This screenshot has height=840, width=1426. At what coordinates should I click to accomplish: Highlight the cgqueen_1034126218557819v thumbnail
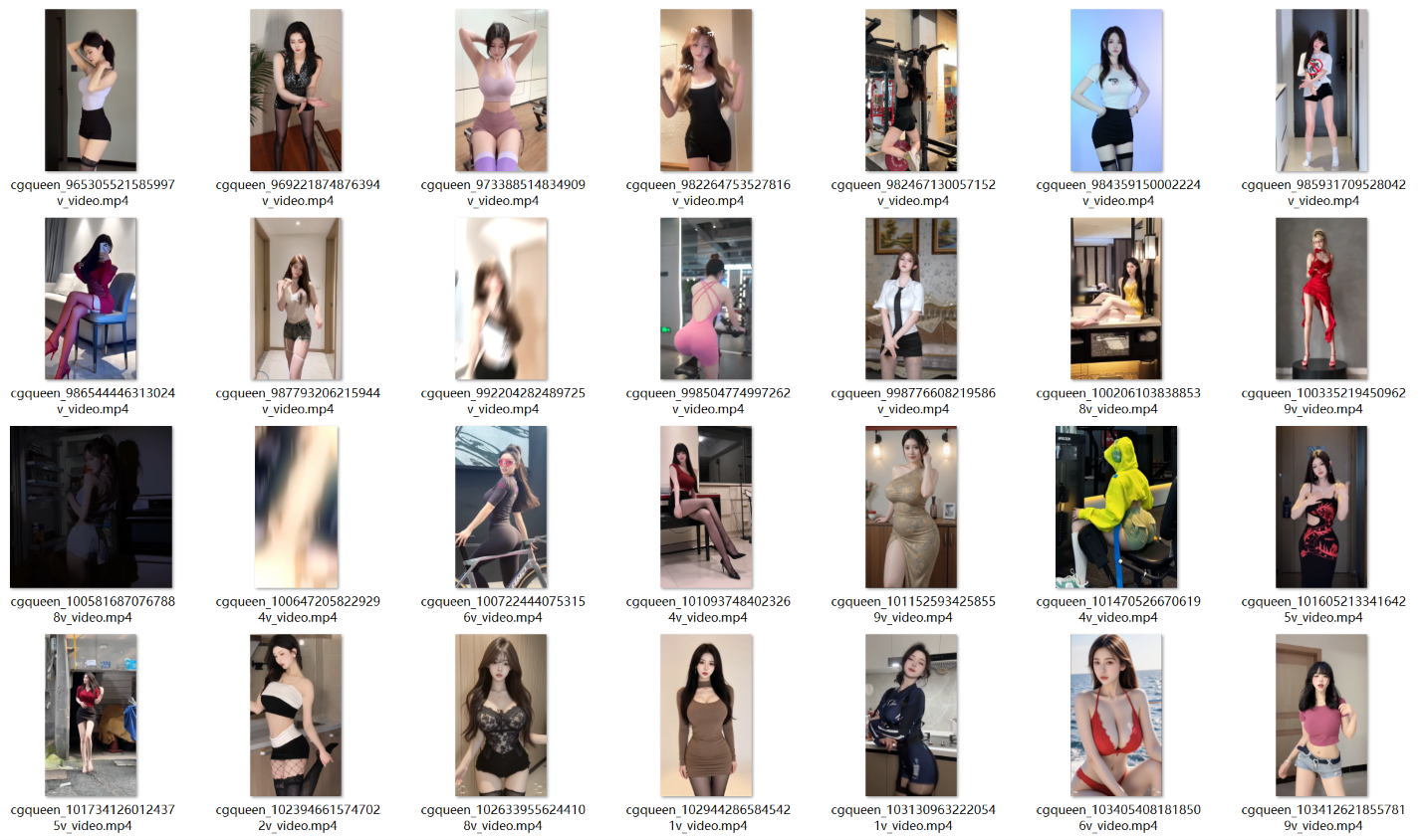click(1321, 716)
